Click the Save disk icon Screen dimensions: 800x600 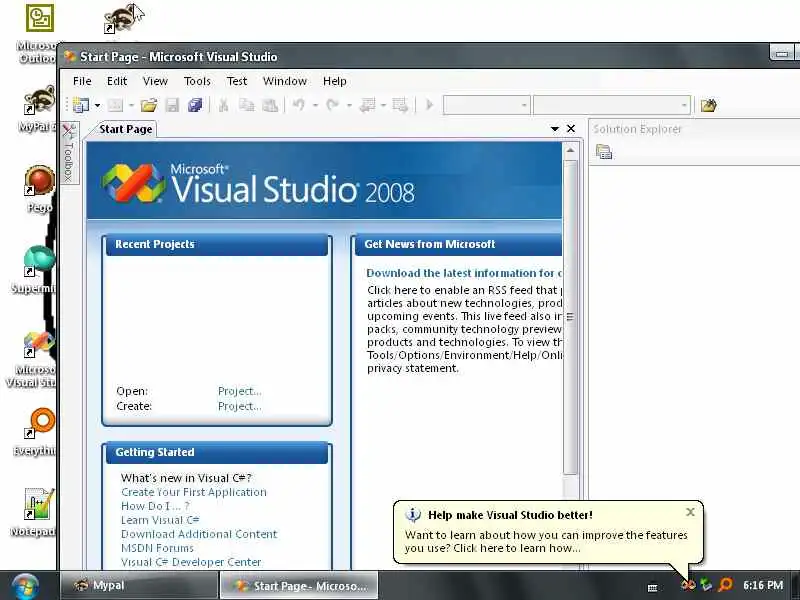tap(172, 106)
